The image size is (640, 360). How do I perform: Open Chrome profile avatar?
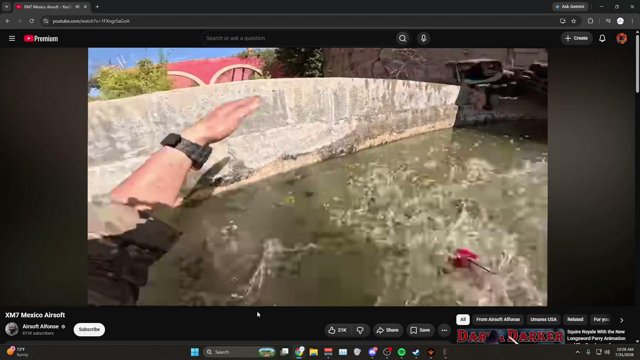620,21
